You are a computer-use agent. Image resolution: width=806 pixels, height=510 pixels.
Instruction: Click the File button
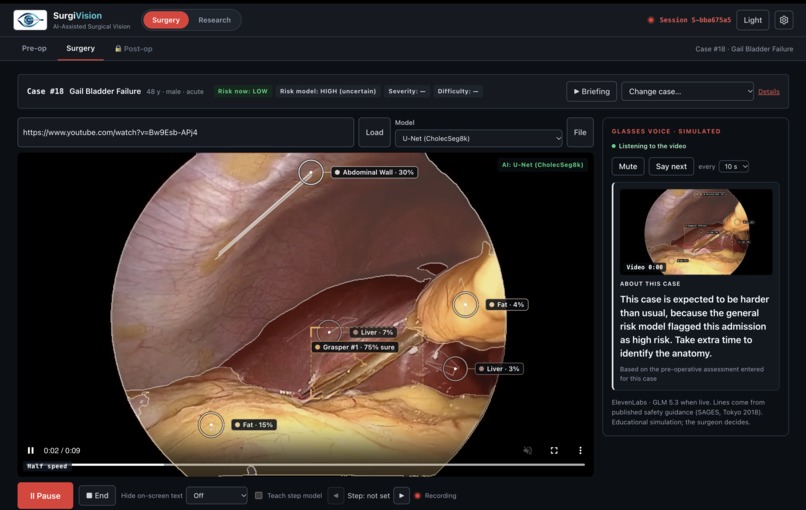coord(580,132)
